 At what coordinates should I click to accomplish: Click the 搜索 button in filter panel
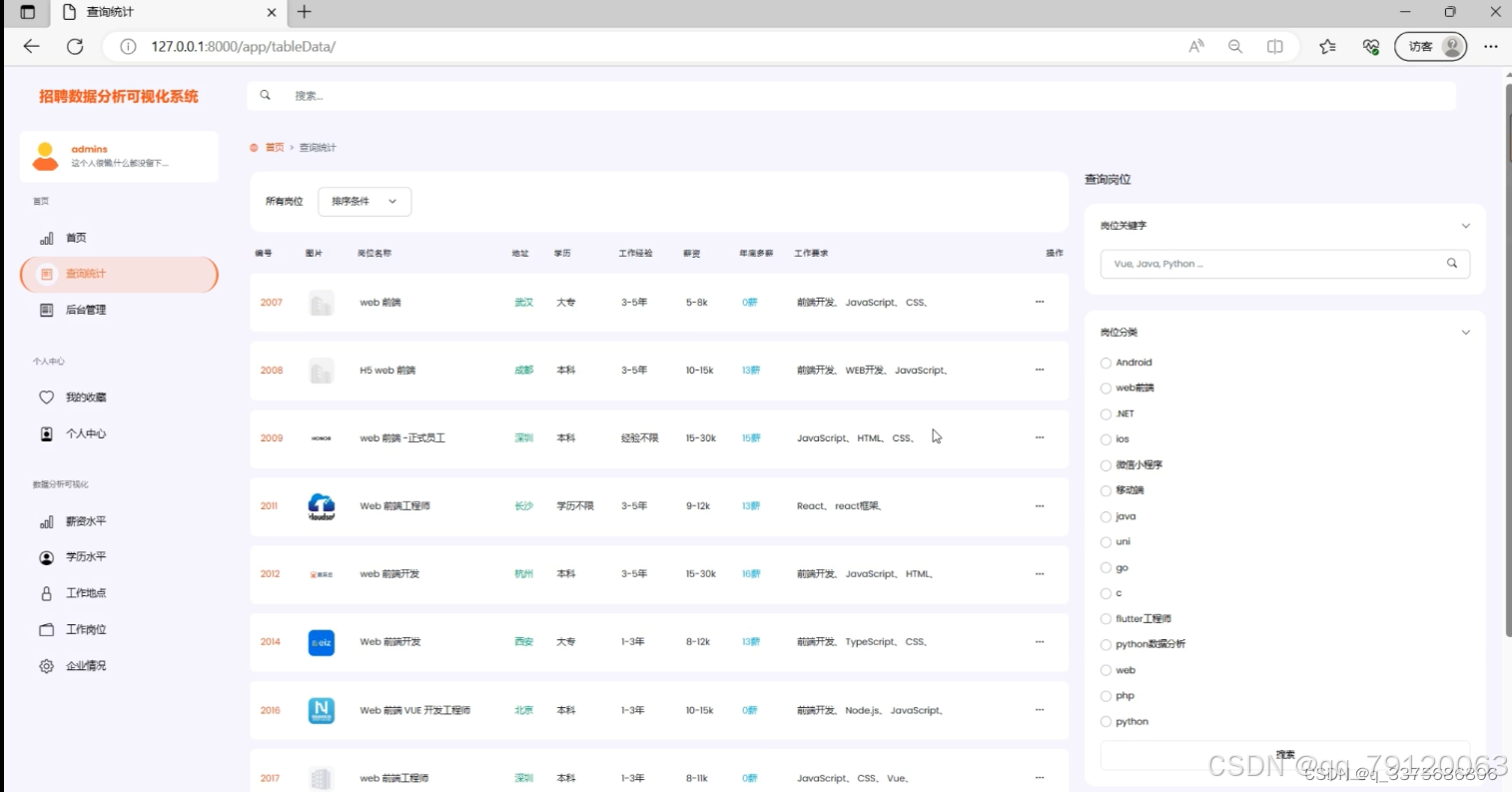pyautogui.click(x=1285, y=755)
